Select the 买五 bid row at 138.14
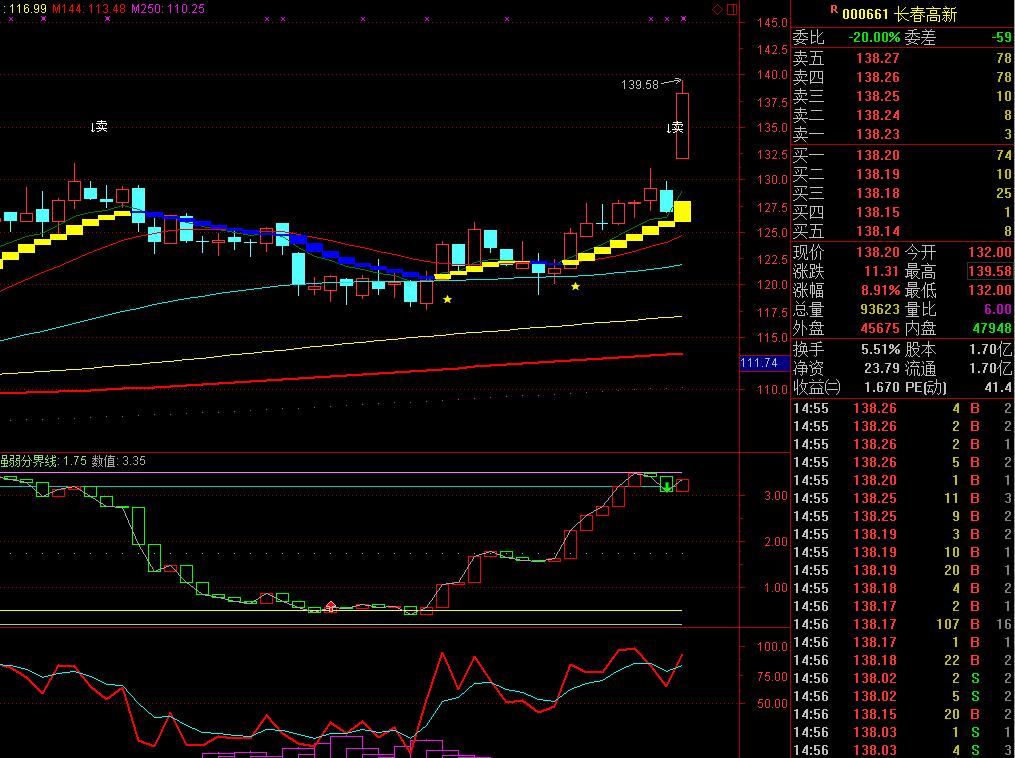Screen dimensions: 1015x758 pos(902,231)
